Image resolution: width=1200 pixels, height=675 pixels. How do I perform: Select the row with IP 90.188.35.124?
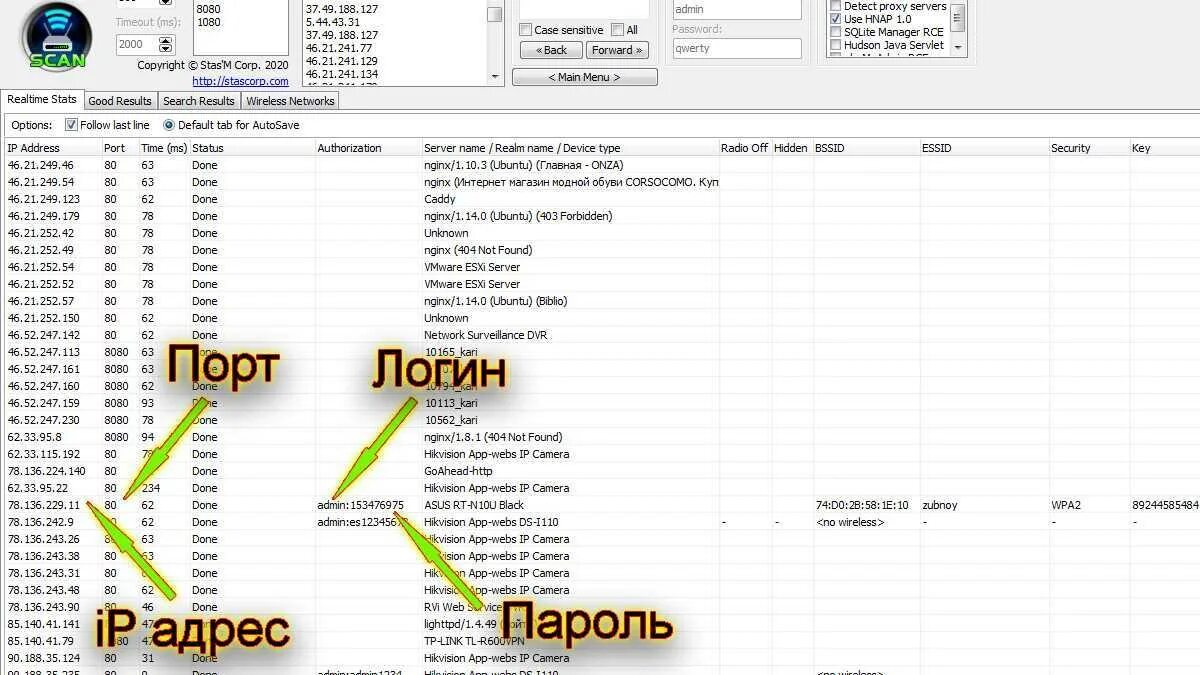click(x=600, y=658)
